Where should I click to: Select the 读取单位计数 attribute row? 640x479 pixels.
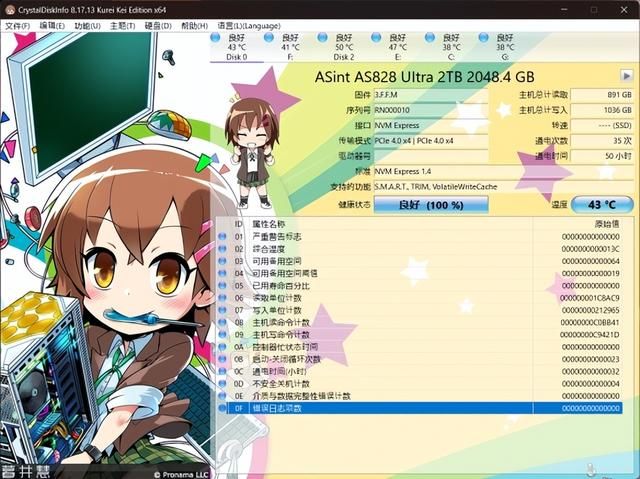point(420,297)
